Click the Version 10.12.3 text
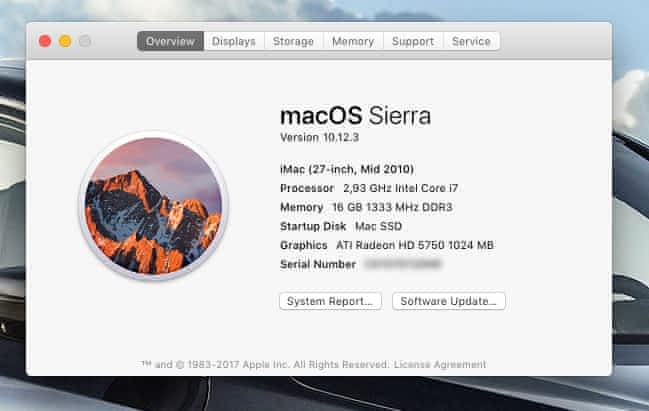649x411 pixels. pos(320,137)
